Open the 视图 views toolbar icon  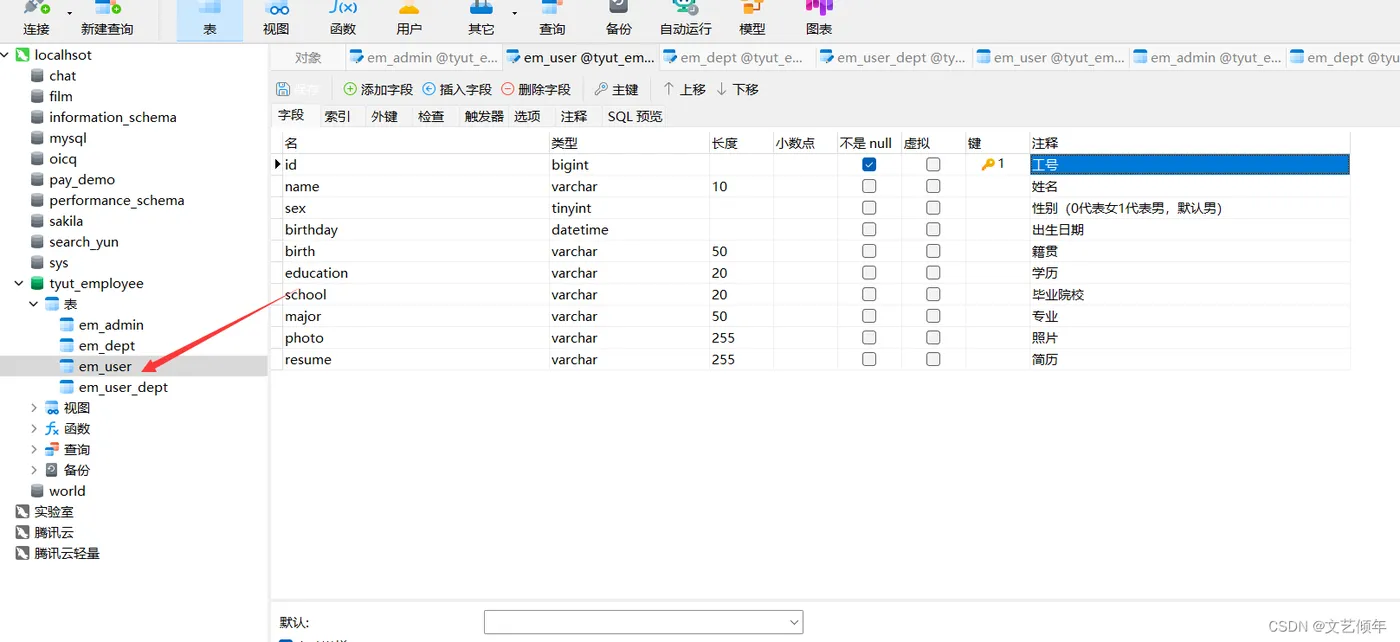tap(276, 19)
